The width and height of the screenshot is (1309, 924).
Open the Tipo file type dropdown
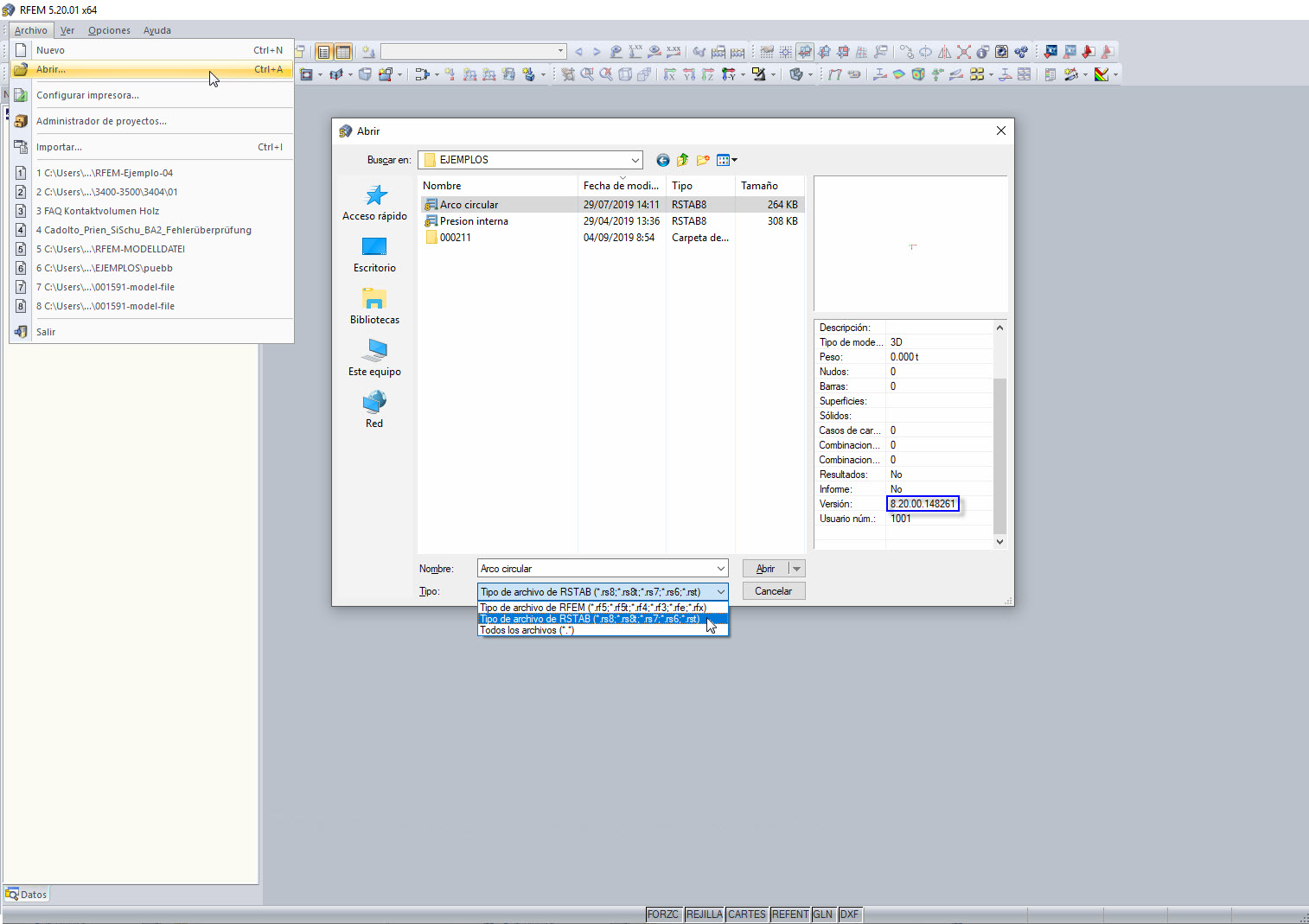[x=720, y=591]
